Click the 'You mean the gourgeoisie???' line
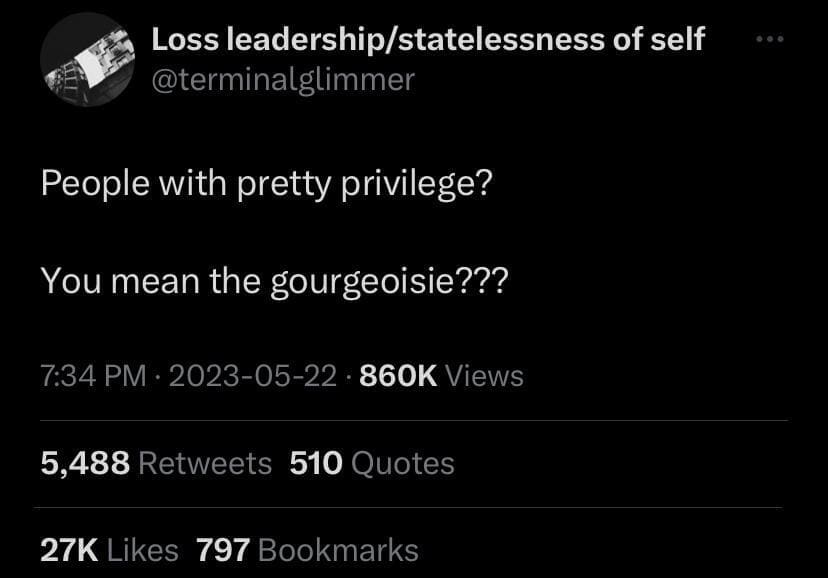 coord(274,281)
